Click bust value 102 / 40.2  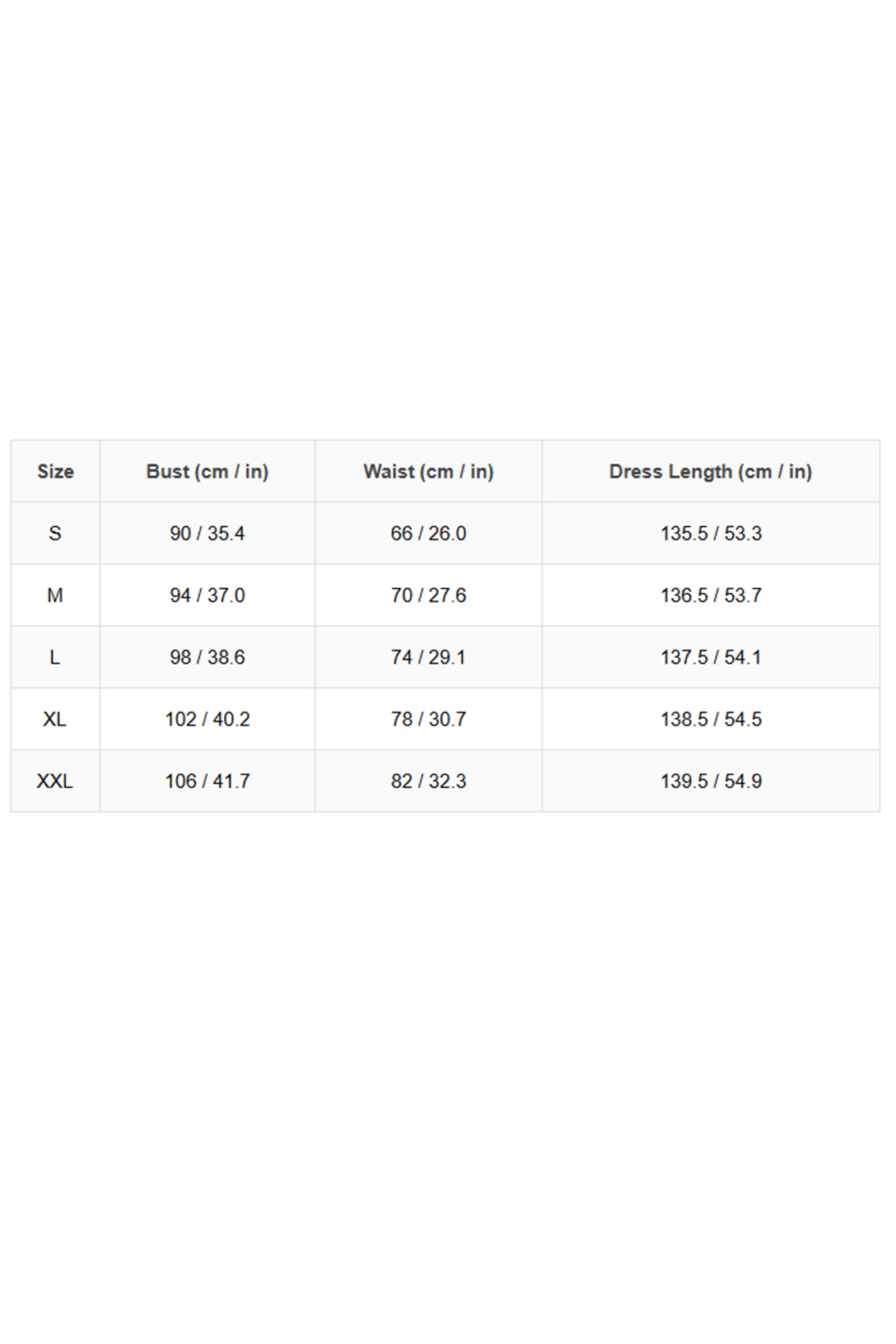click(x=208, y=719)
